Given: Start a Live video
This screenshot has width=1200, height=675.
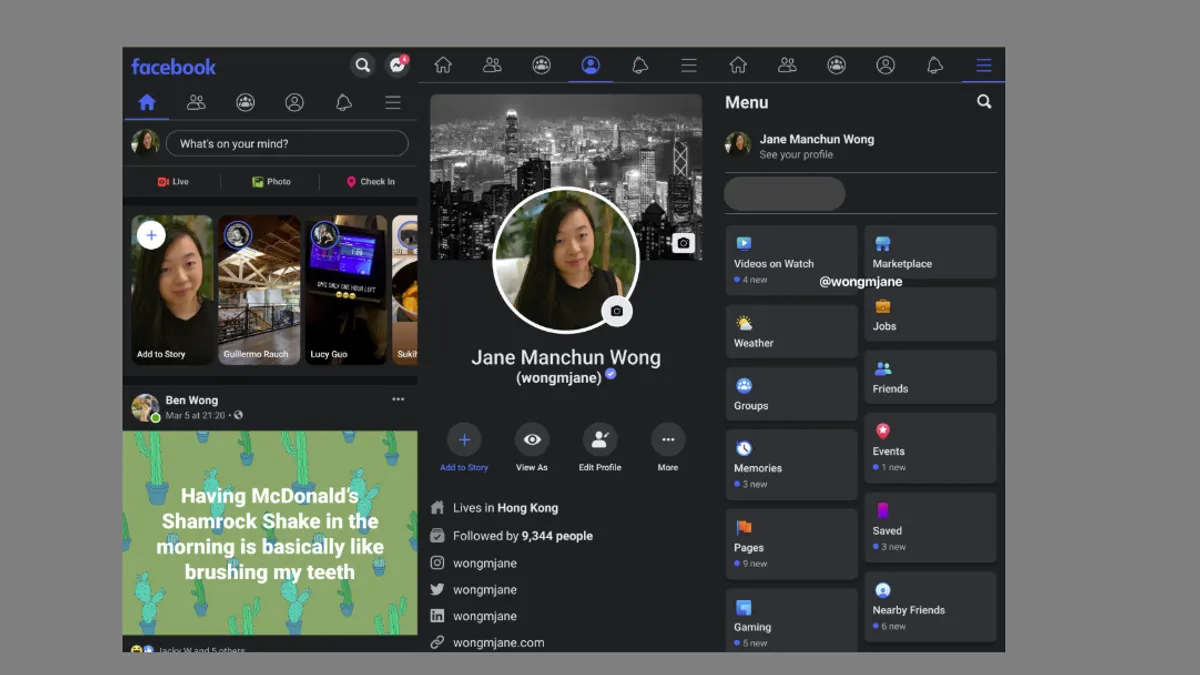Looking at the screenshot, I should [173, 182].
